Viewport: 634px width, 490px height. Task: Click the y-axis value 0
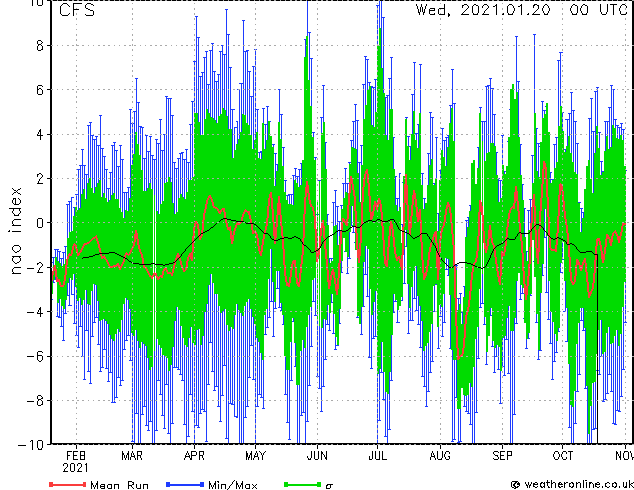pos(40,223)
